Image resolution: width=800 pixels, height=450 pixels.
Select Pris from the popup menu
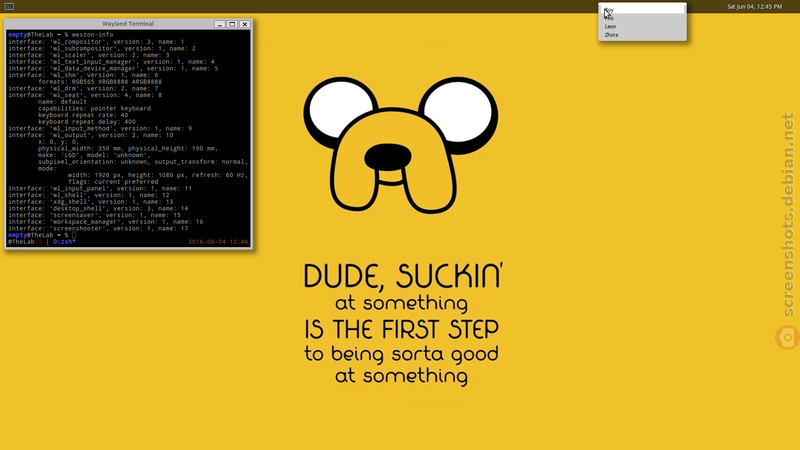[x=642, y=18]
